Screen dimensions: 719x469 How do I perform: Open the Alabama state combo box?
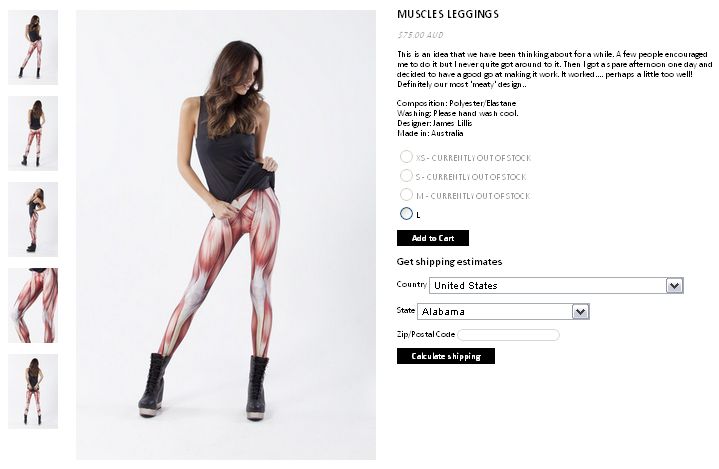click(x=503, y=312)
